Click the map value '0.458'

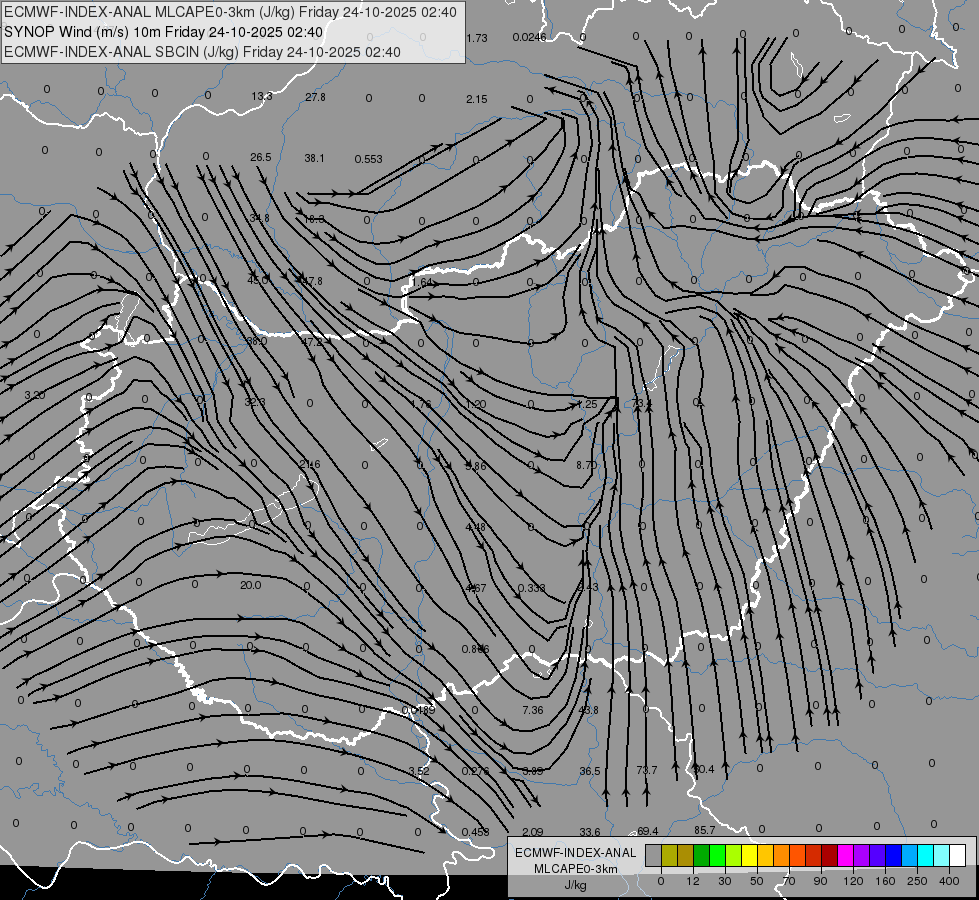click(475, 832)
